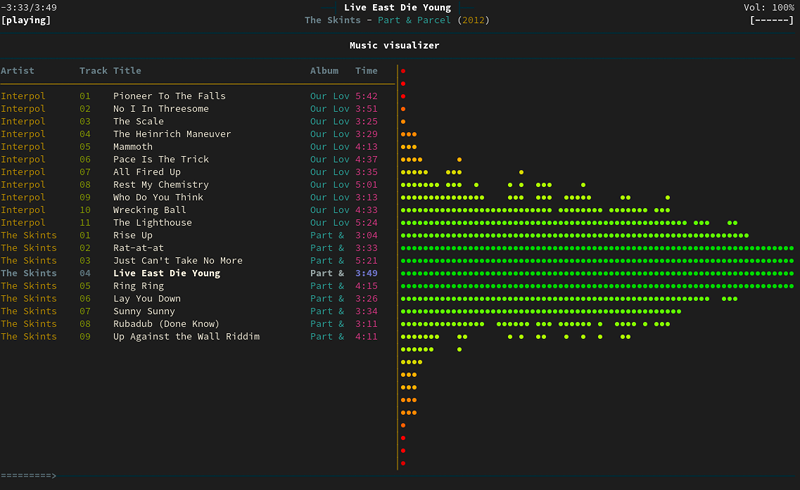Click the Album column header
This screenshot has width=800, height=490.
point(324,70)
